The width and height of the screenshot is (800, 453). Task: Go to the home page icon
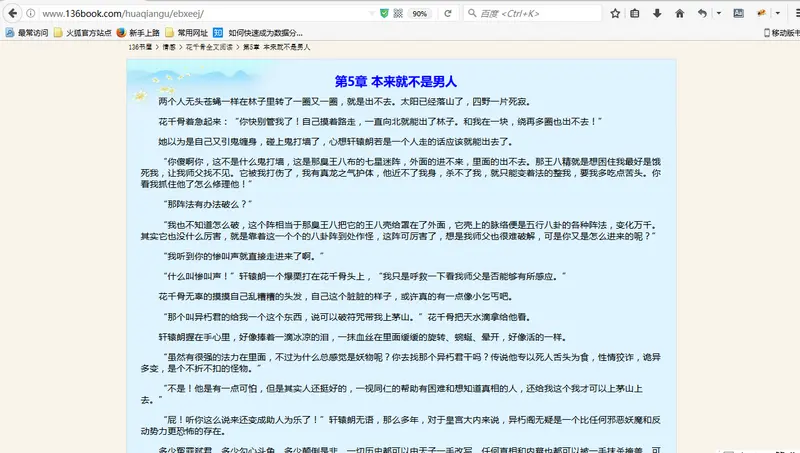[680, 13]
